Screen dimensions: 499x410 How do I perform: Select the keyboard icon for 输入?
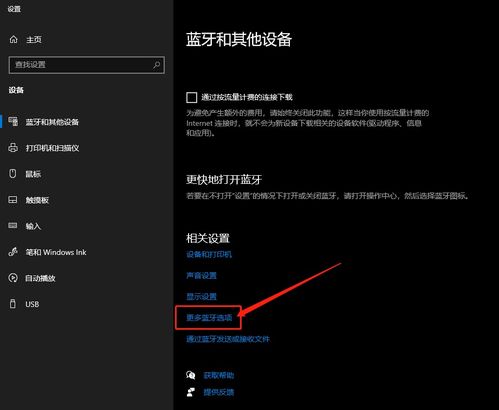coord(13,226)
